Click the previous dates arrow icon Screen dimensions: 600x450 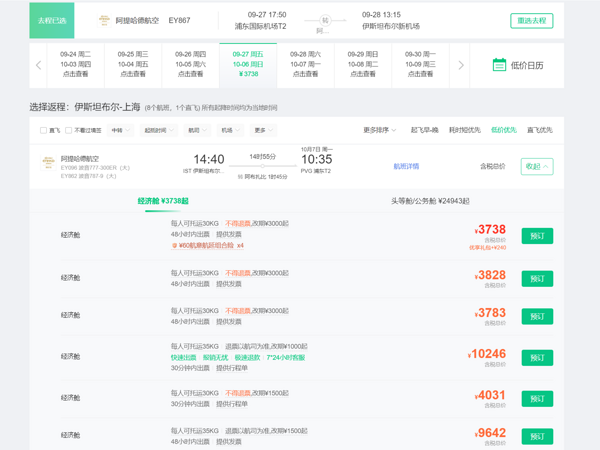(38, 65)
